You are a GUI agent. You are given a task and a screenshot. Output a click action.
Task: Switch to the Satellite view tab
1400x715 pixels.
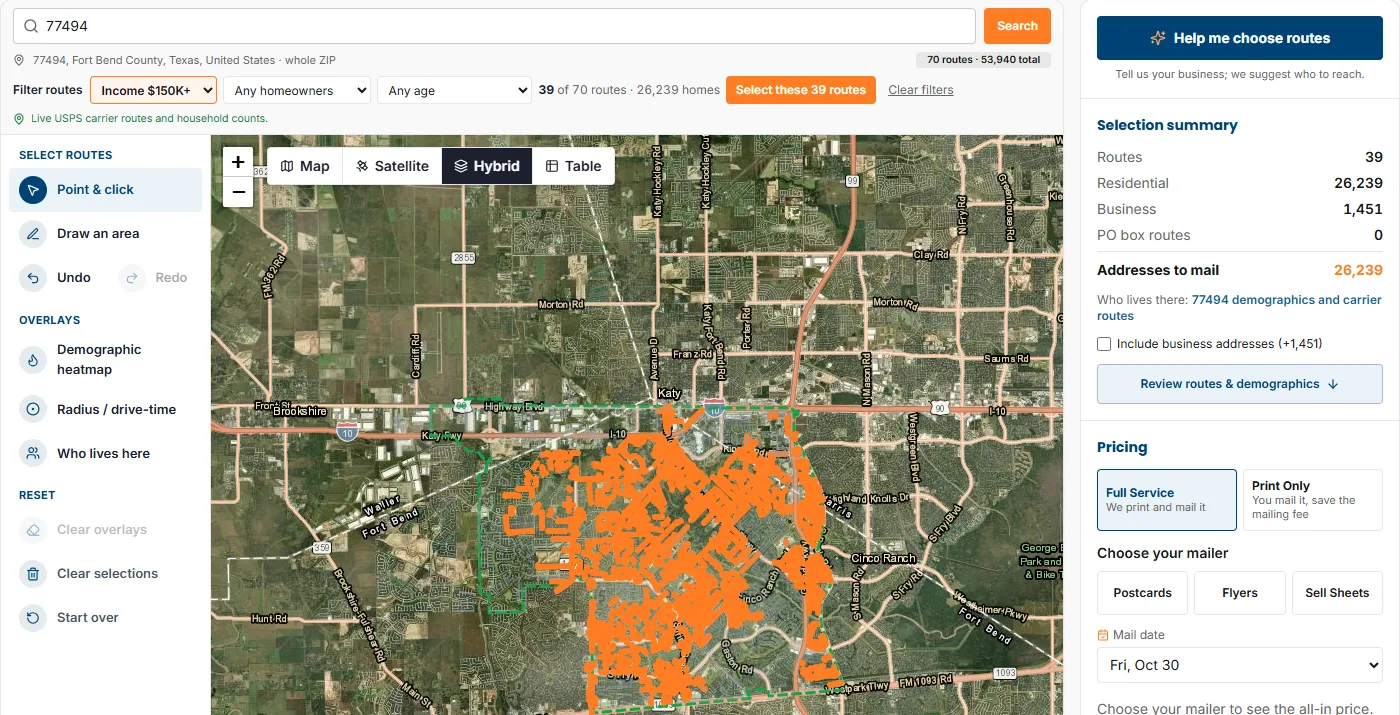pos(392,166)
